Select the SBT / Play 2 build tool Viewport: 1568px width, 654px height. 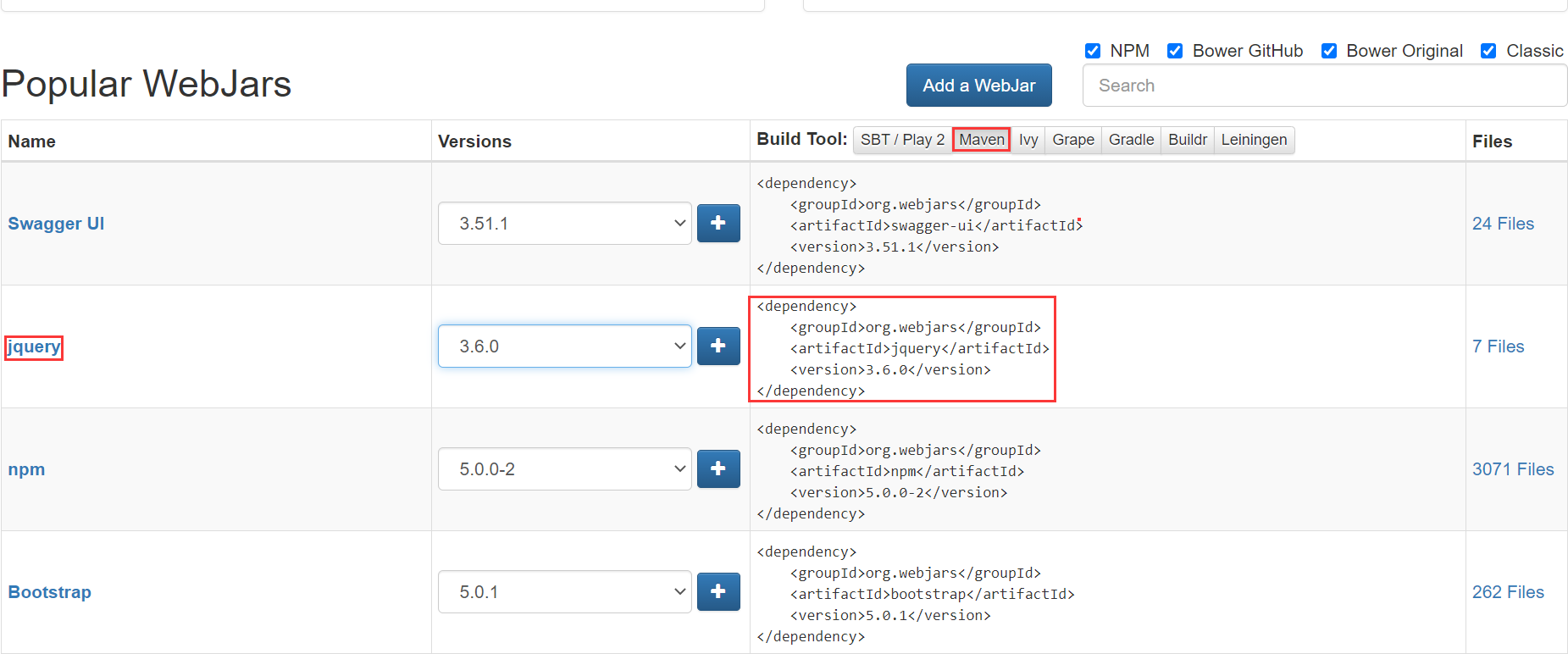pos(902,140)
